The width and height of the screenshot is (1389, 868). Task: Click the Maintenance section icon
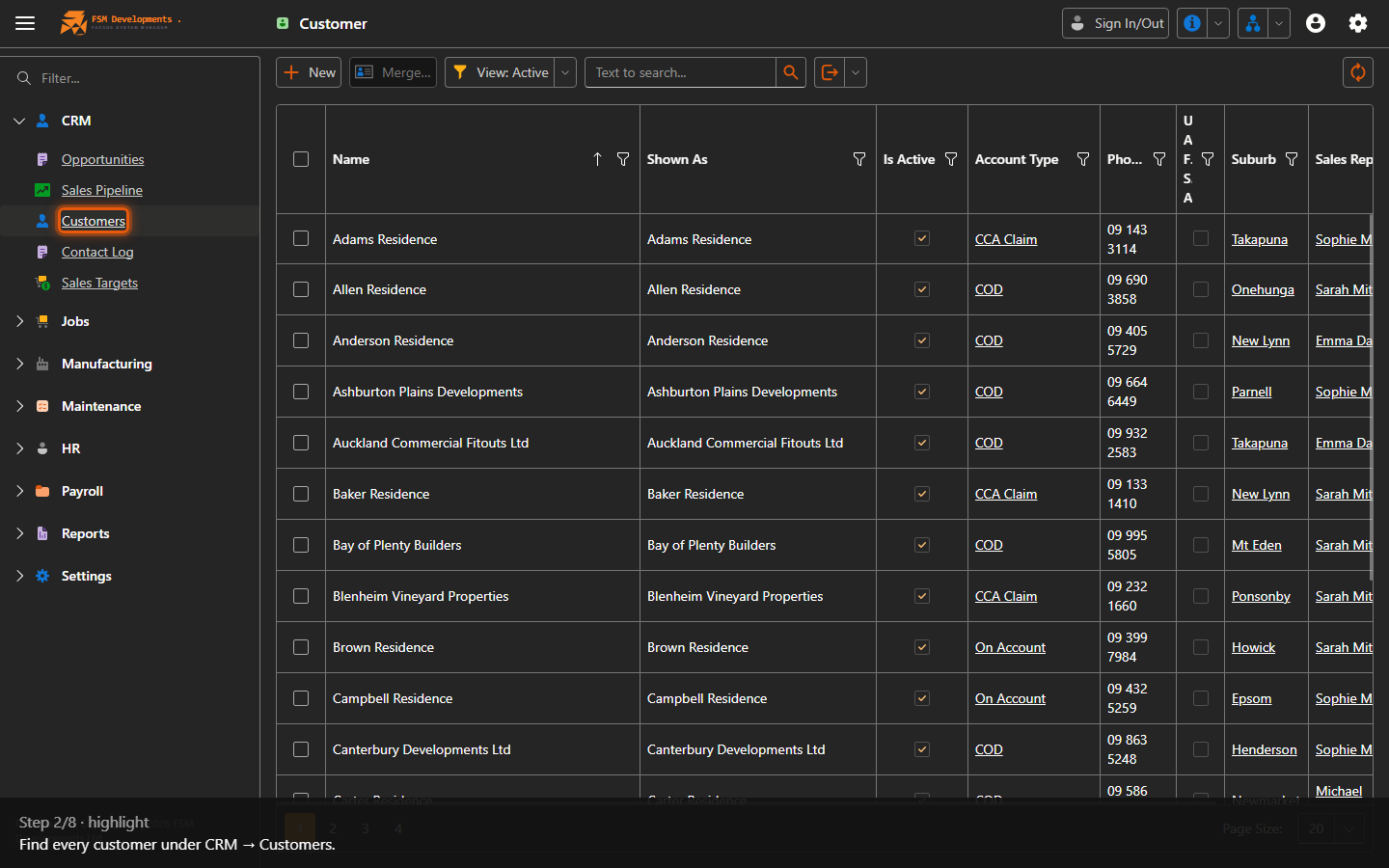[42, 406]
